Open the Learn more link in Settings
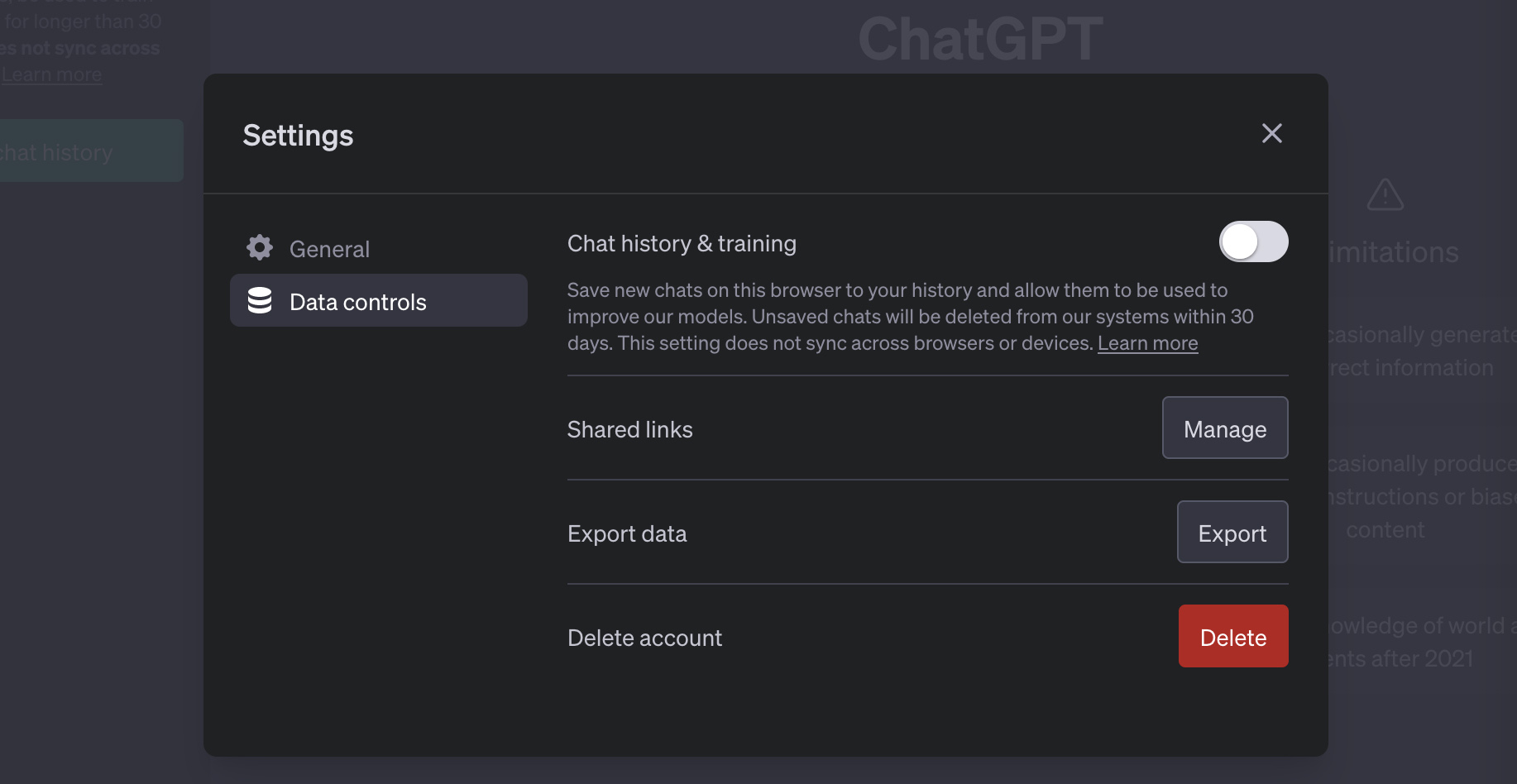 1147,343
